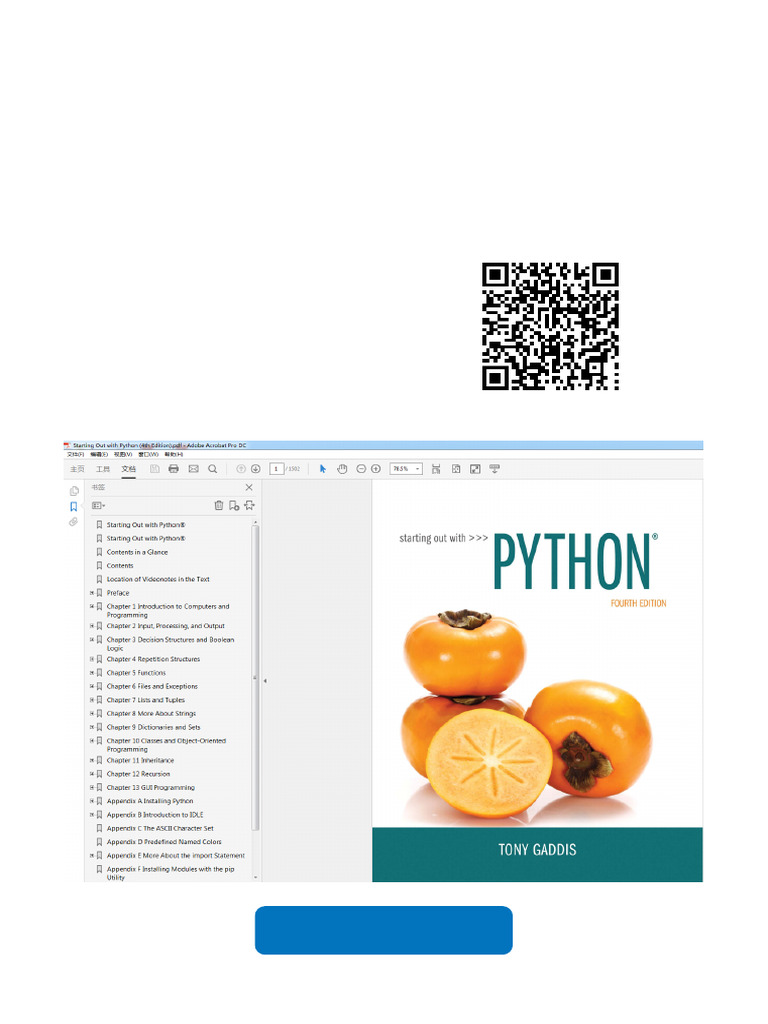Open Chapter 8 More About Strings bookmark
The height and width of the screenshot is (1024, 768).
coord(151,714)
